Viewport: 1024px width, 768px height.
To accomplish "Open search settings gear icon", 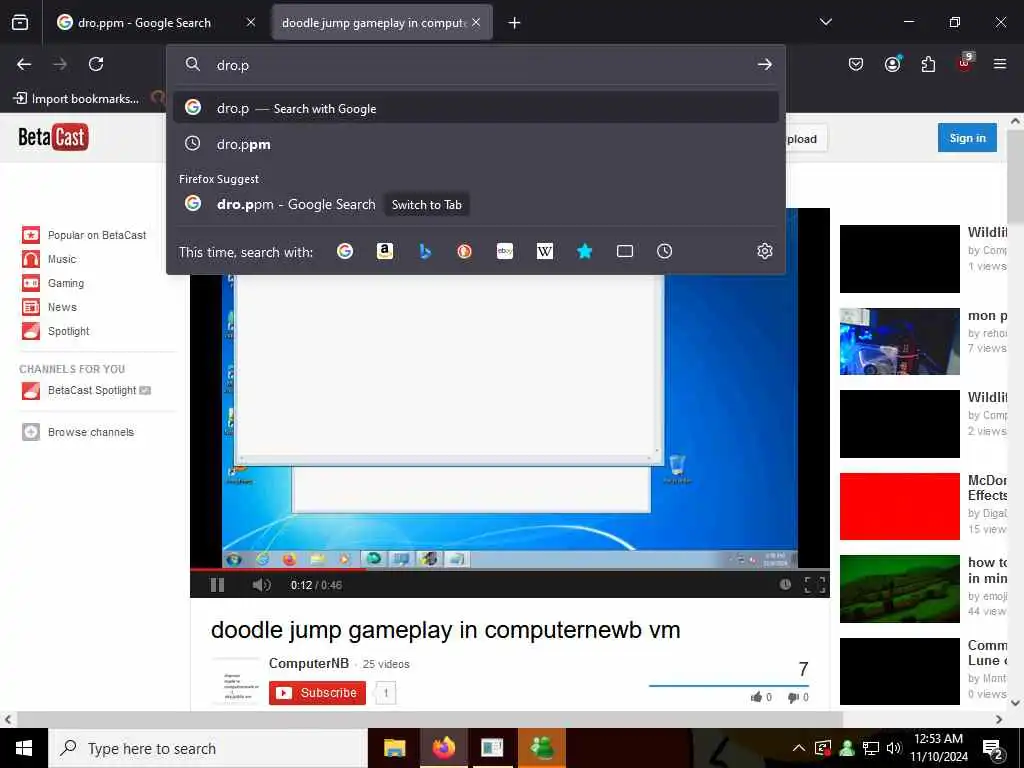I will (x=765, y=251).
